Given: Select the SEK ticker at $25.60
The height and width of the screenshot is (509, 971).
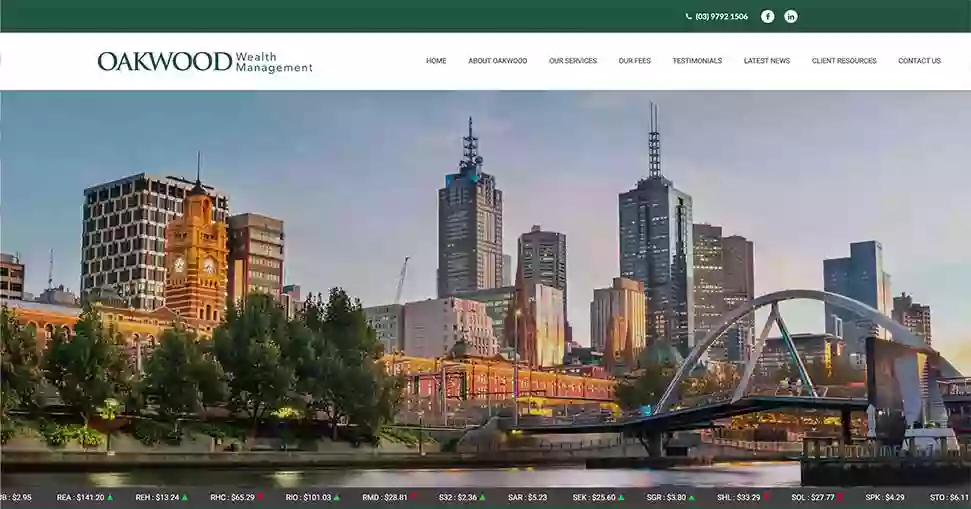Looking at the screenshot, I should tap(594, 497).
